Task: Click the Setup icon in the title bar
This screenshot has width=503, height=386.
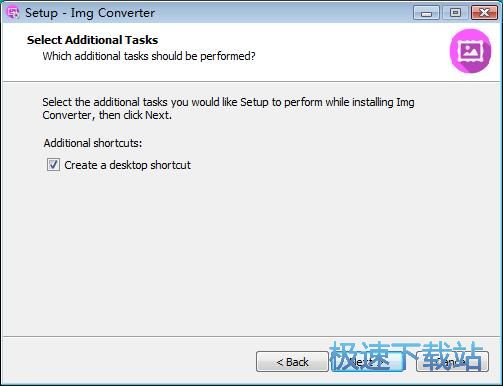Action: coord(13,13)
